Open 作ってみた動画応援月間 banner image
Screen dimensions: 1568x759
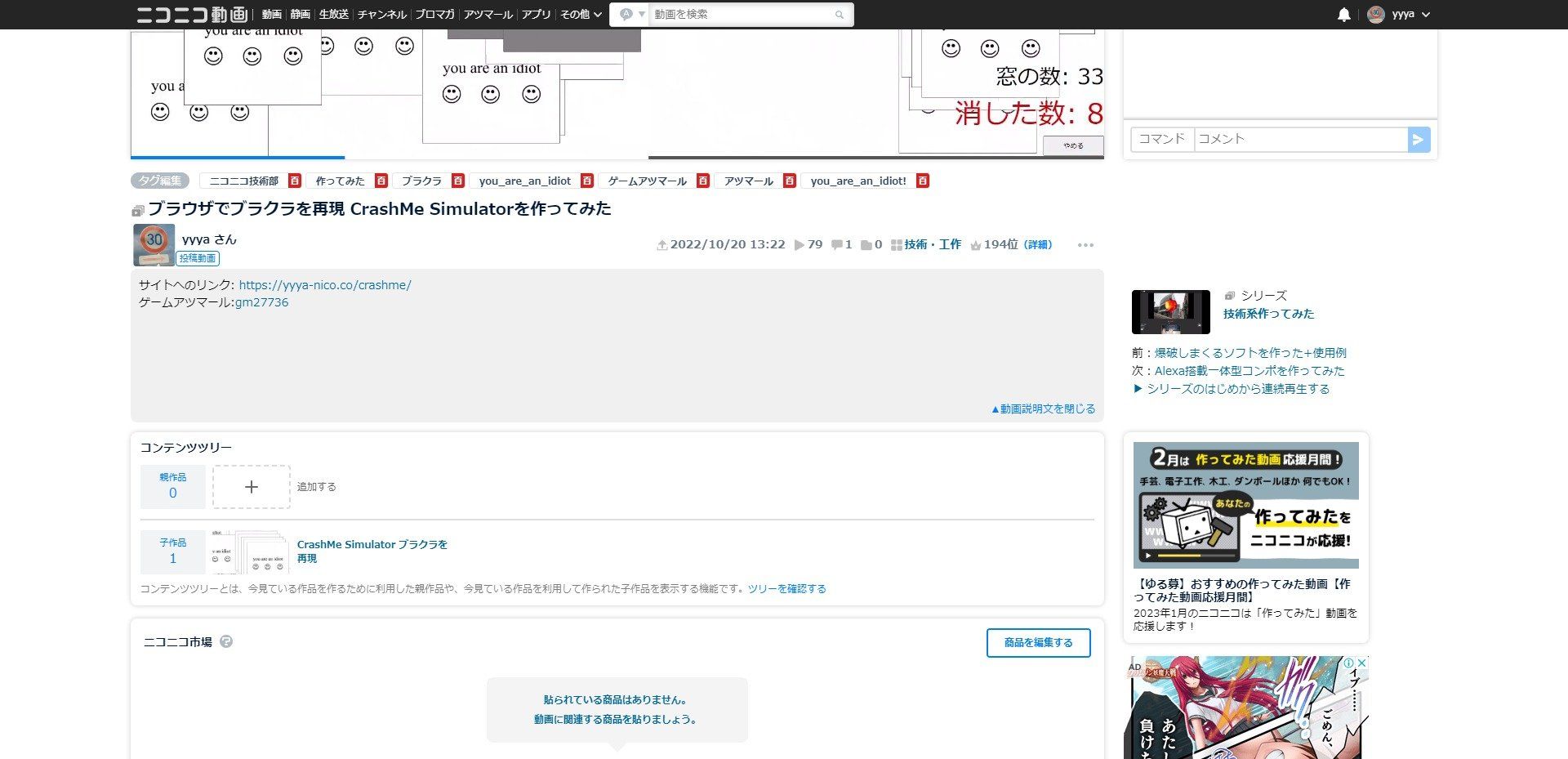[1245, 505]
